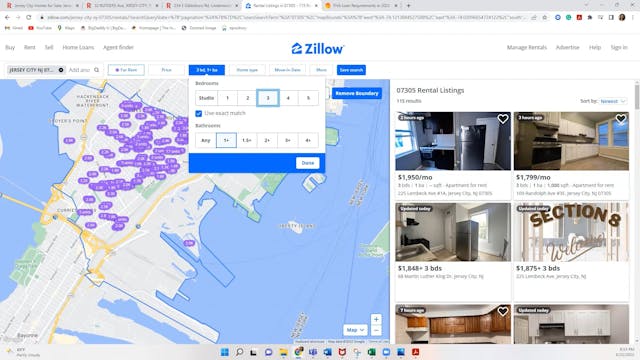Select 2+ bathrooms option
The height and width of the screenshot is (360, 640).
tap(267, 140)
